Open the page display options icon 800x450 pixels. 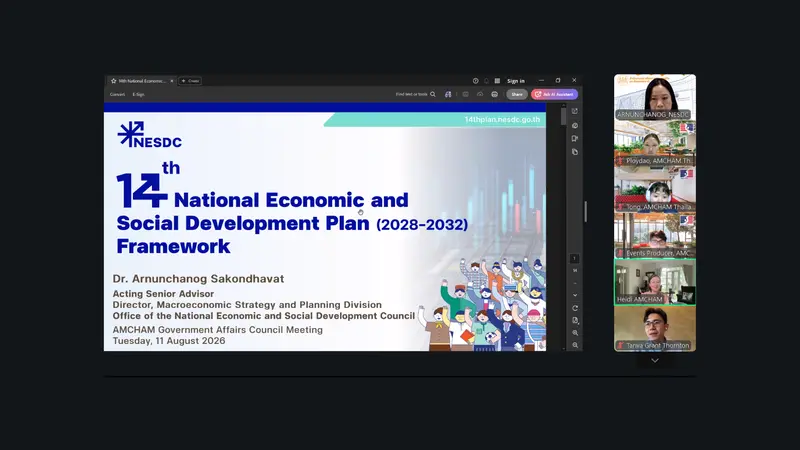[575, 320]
